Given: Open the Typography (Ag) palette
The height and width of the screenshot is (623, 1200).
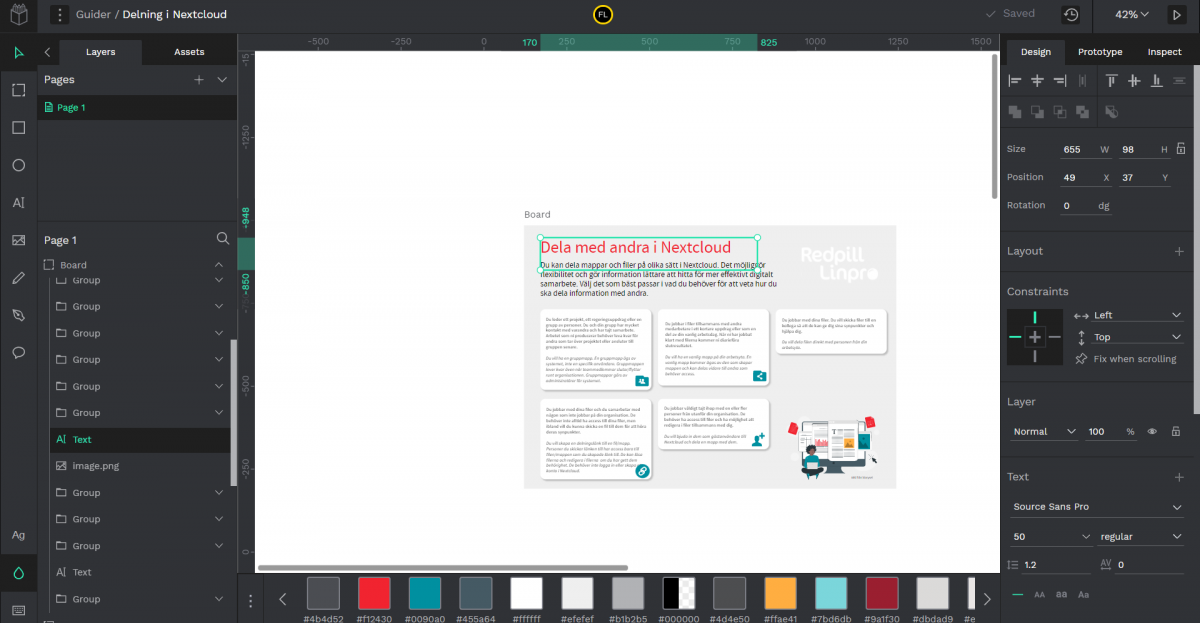Looking at the screenshot, I should point(18,535).
